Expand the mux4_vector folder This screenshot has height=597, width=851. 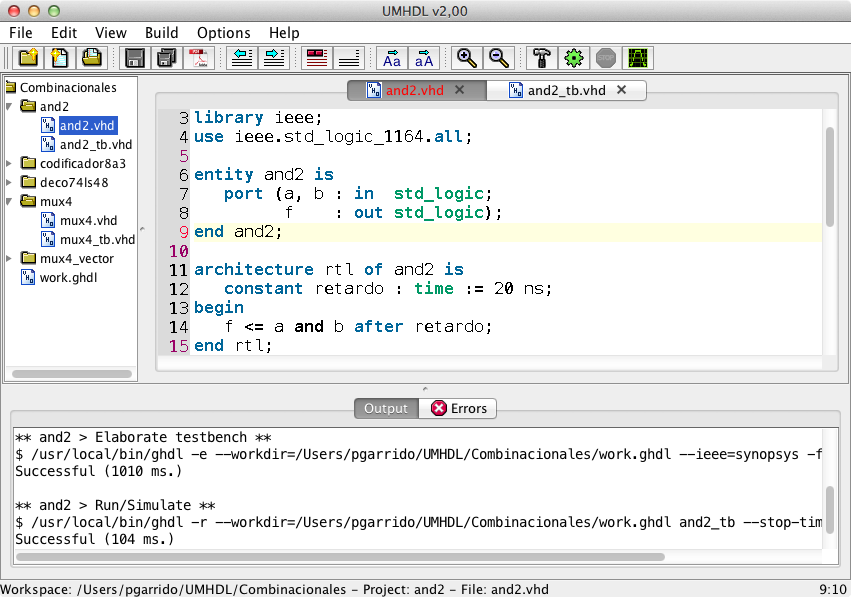[10, 258]
